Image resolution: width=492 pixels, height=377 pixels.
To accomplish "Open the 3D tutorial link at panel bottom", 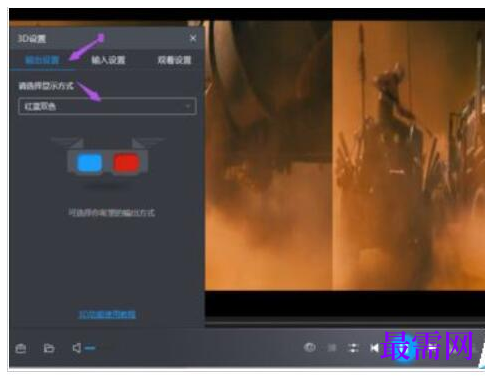I will click(107, 315).
